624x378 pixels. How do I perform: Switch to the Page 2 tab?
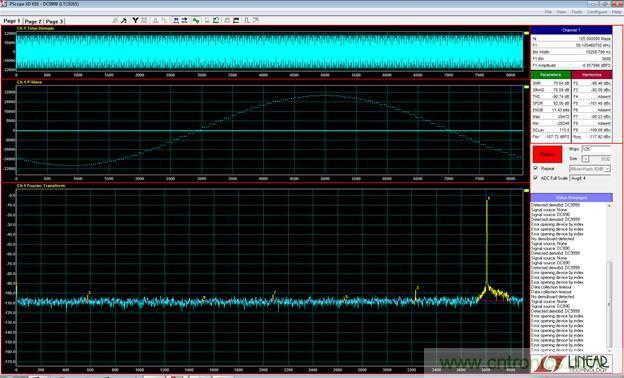pos(33,21)
